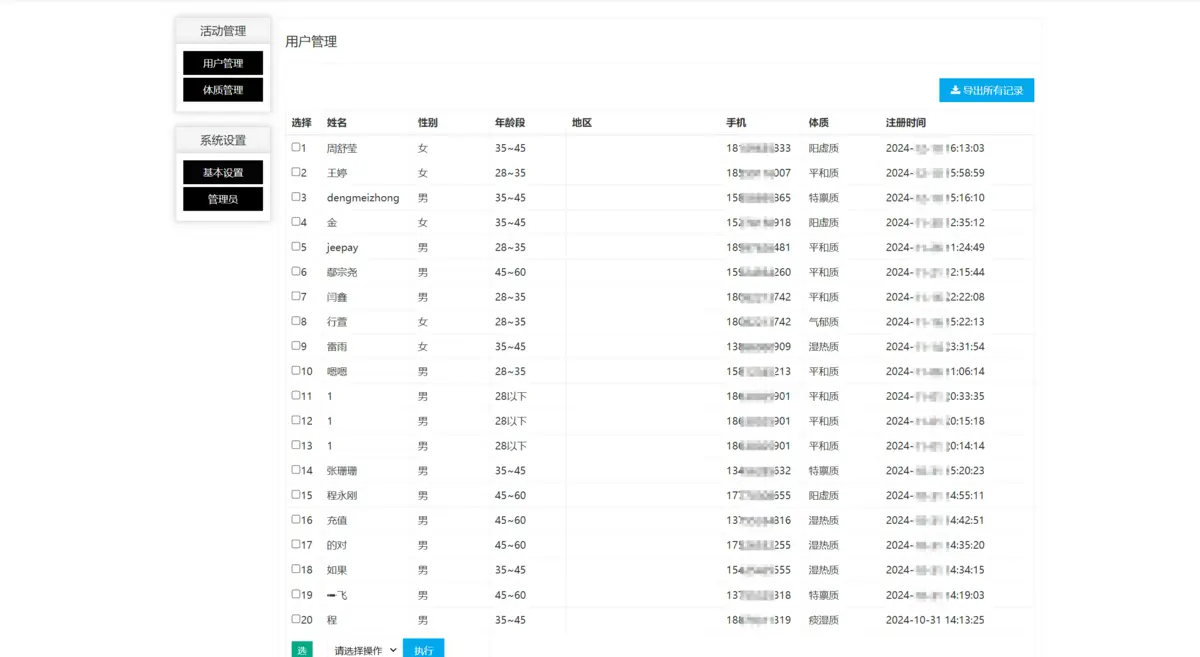Click the 体质 column header
Screen dimensions: 1200x657
[x=819, y=123]
